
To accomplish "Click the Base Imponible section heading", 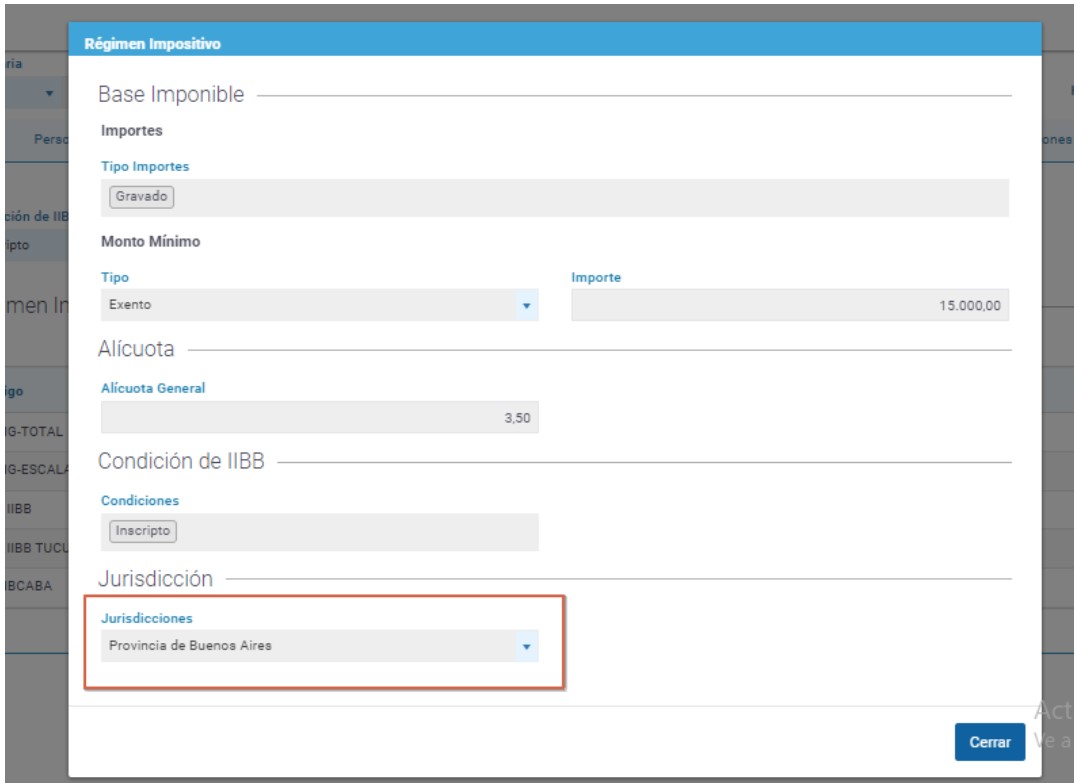I will pos(171,95).
